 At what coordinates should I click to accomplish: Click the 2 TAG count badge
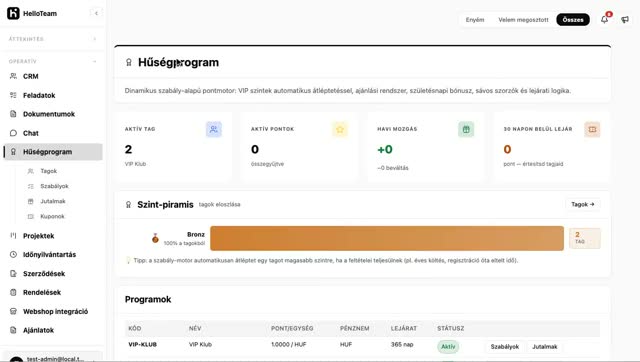[x=584, y=238]
